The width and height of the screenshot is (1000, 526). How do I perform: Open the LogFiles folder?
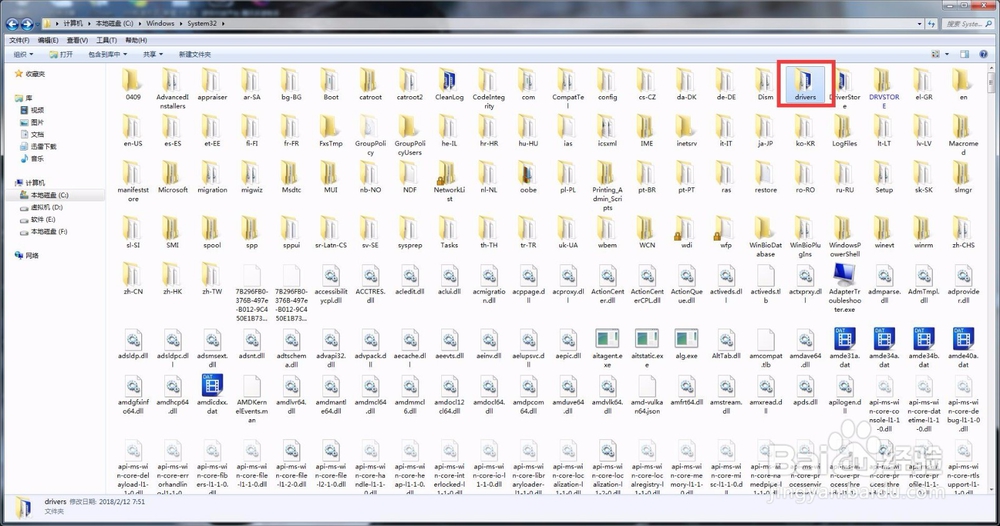click(x=844, y=131)
